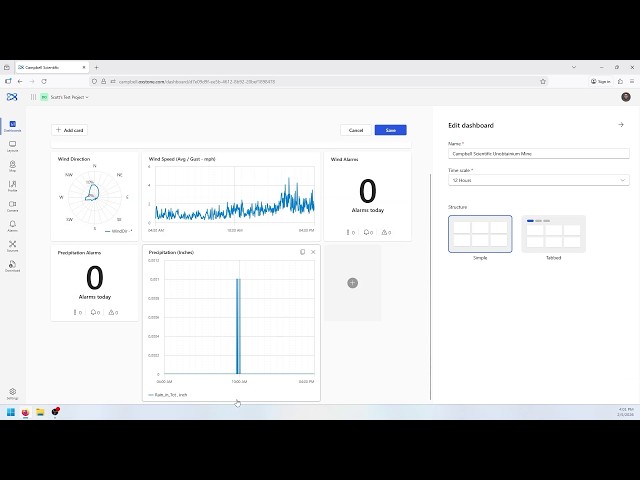Screen dimensions: 640x480
Task: Open the sidebar toggle in browser toolbar
Action: tap(8, 81)
